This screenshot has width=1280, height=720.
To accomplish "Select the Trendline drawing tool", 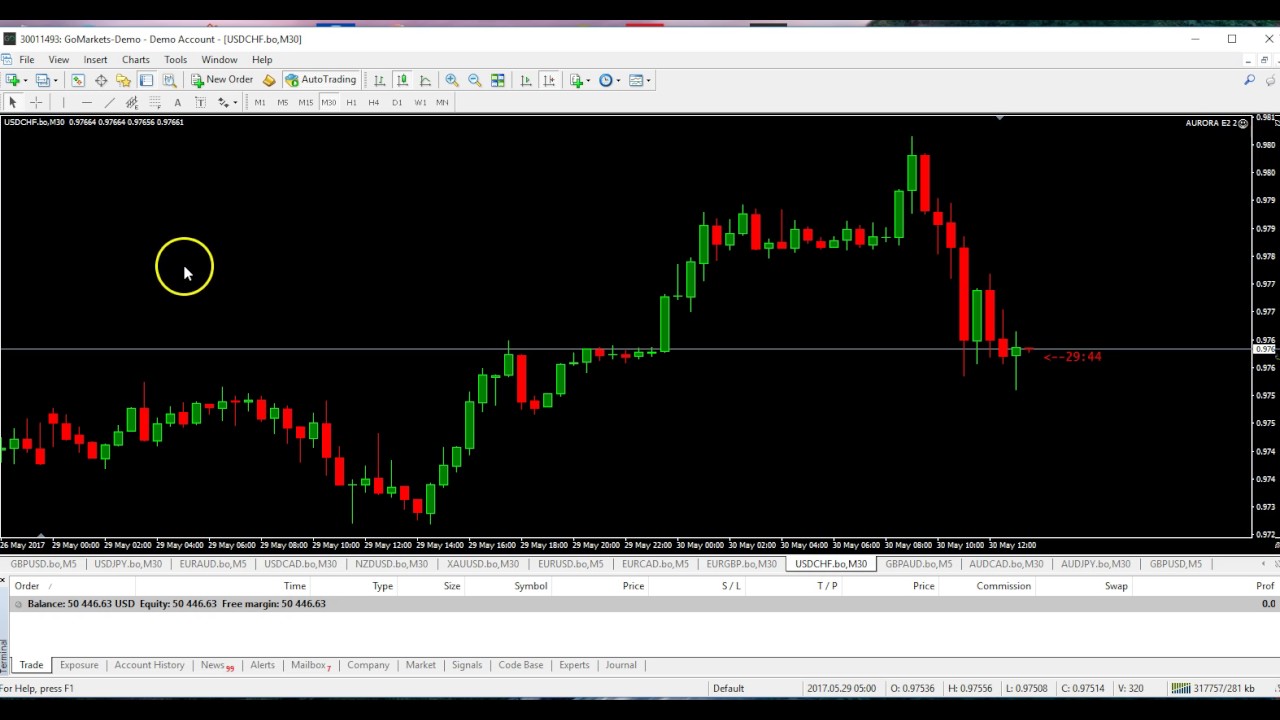I will pos(109,102).
